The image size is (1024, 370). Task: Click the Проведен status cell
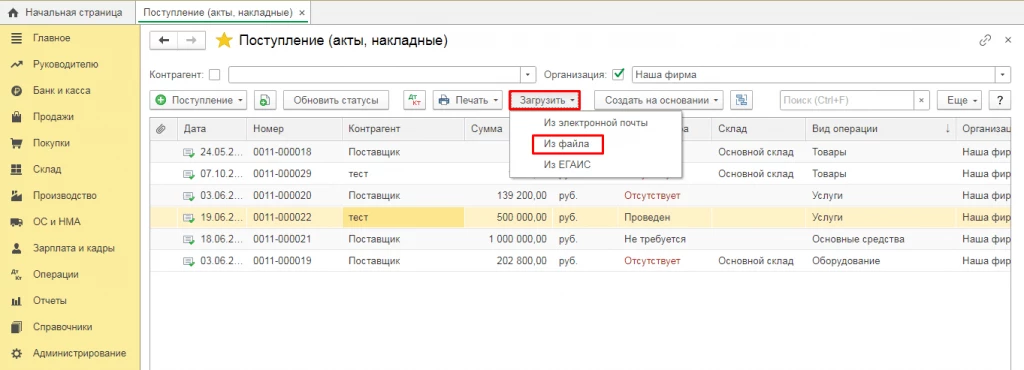coord(664,217)
